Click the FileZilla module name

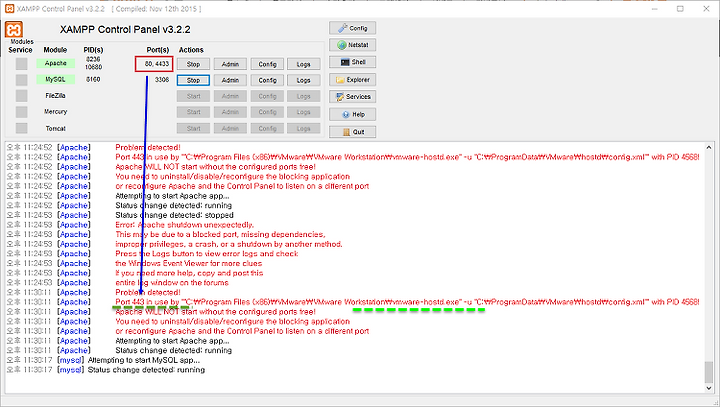(56, 96)
